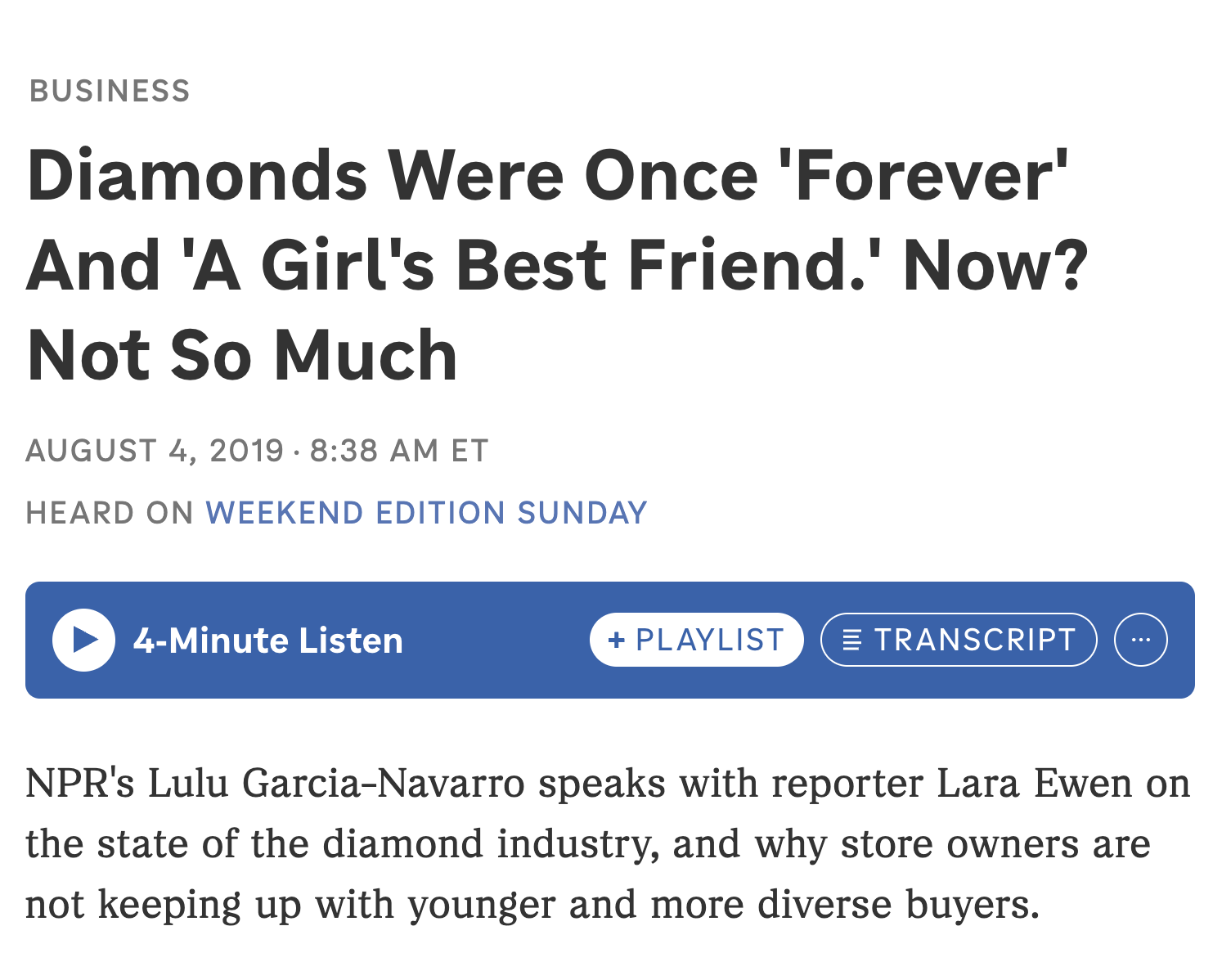Screen dimensions: 1222x980
Task: Click the 8:38 AM ET timestamp
Action: (x=398, y=451)
